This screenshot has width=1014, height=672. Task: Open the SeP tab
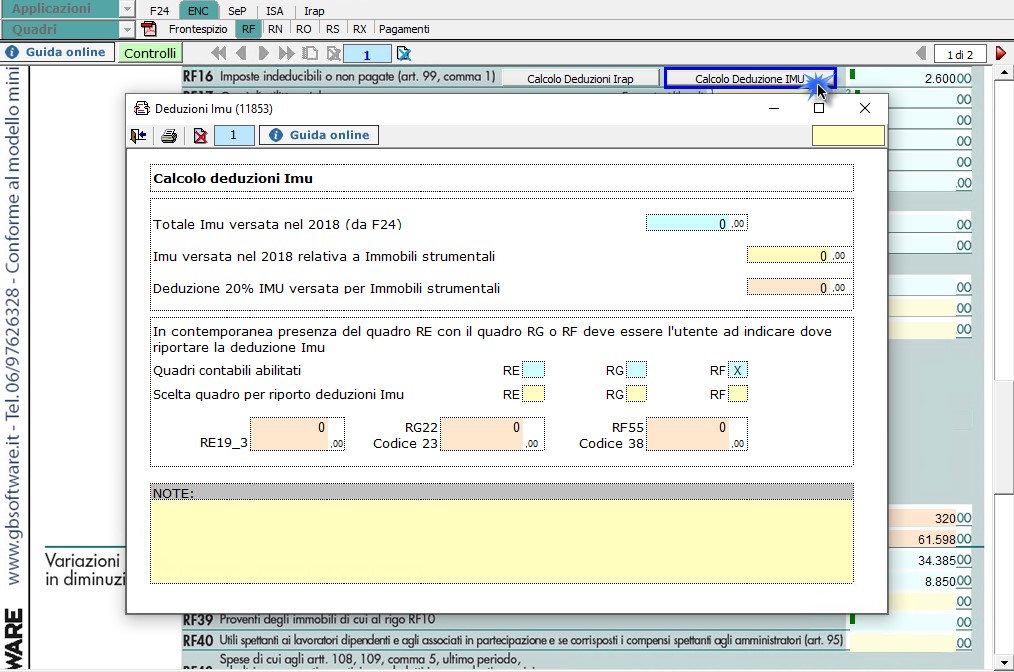237,11
